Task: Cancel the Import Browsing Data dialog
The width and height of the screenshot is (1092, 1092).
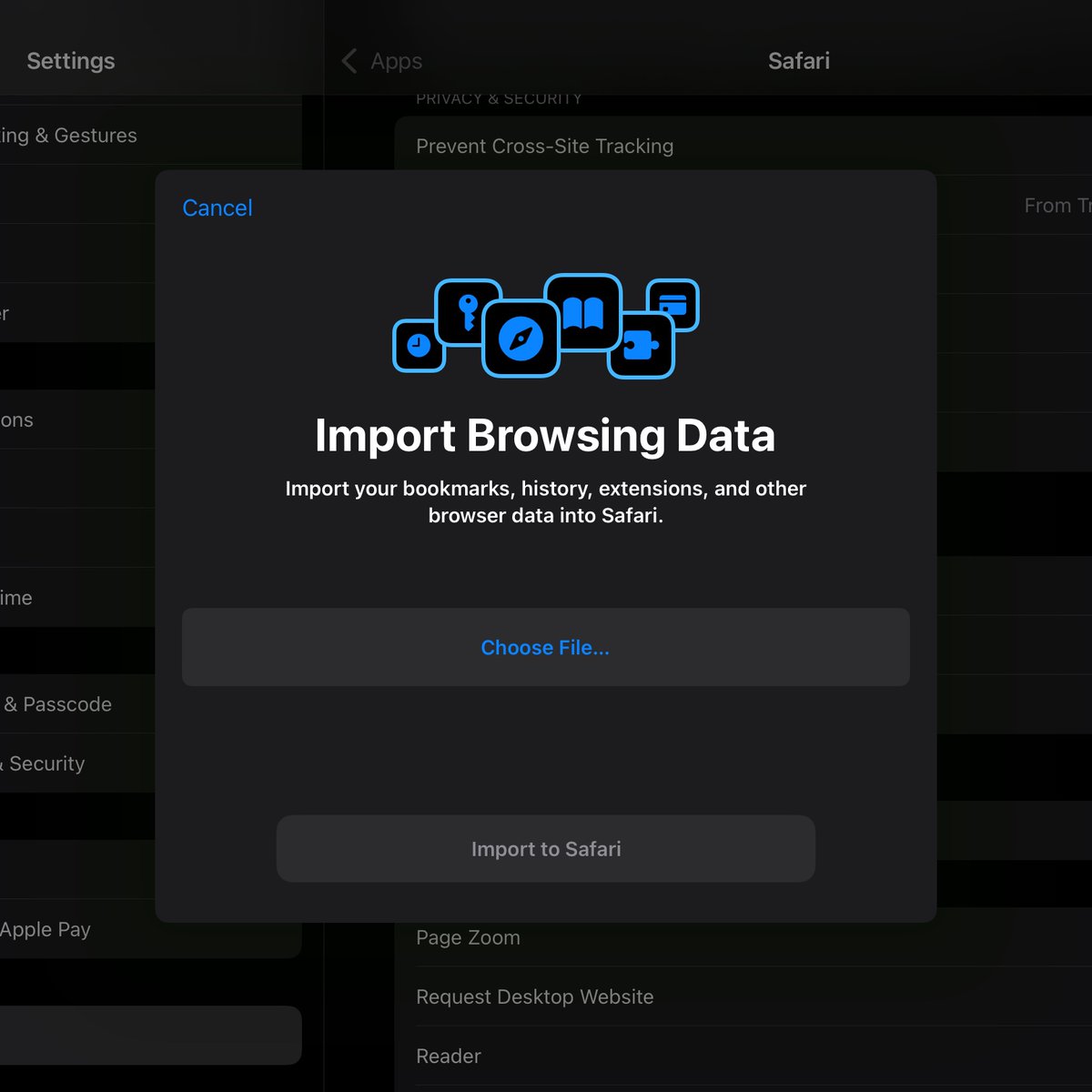Action: pyautogui.click(x=217, y=207)
